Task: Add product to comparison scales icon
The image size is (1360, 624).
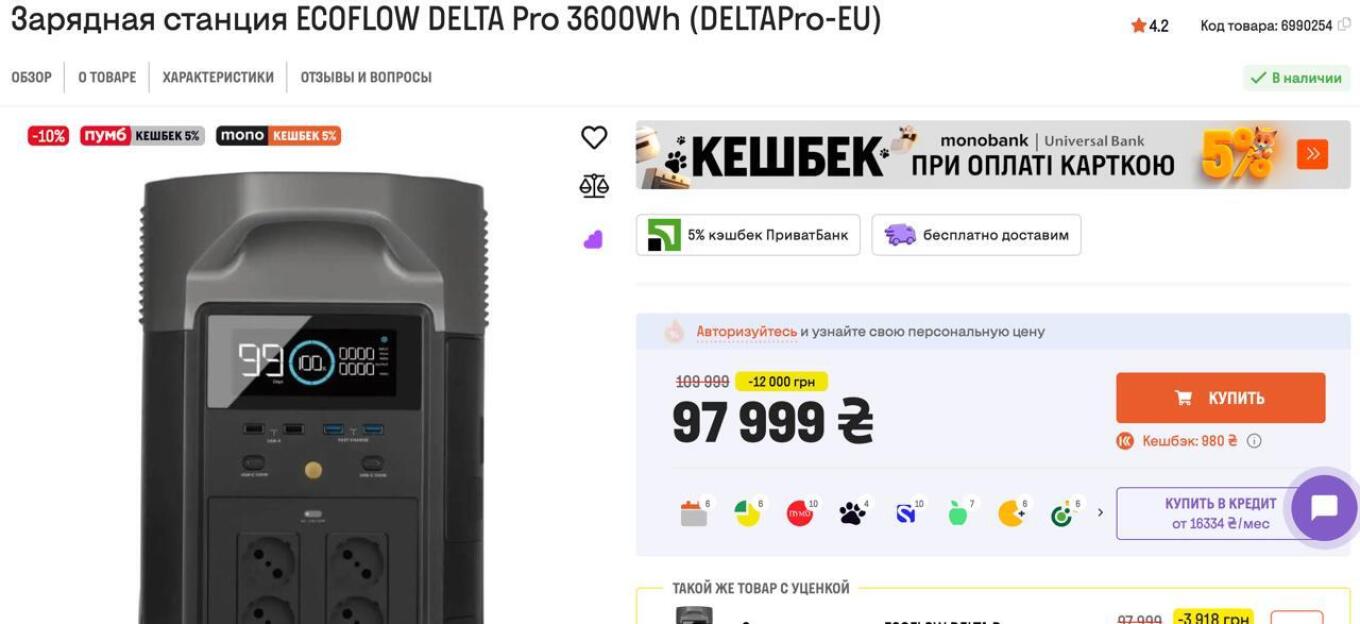Action: [594, 185]
